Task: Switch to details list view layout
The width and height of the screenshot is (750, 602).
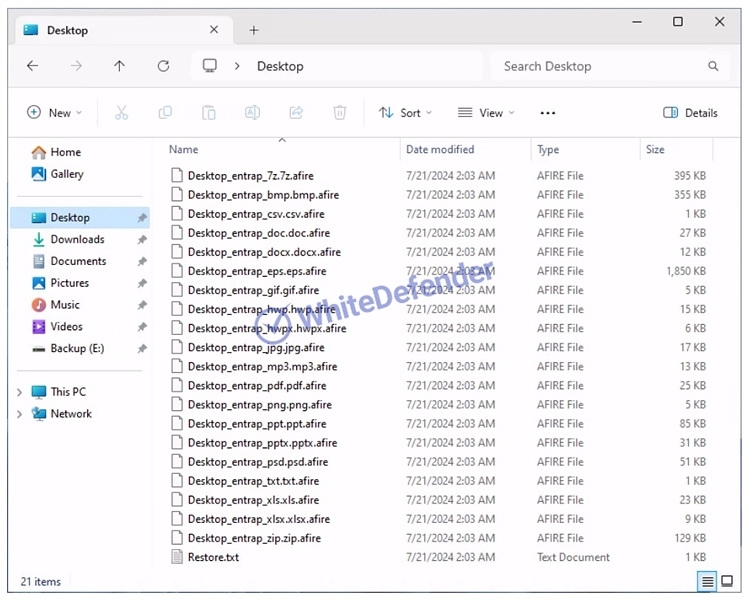Action: click(x=707, y=581)
